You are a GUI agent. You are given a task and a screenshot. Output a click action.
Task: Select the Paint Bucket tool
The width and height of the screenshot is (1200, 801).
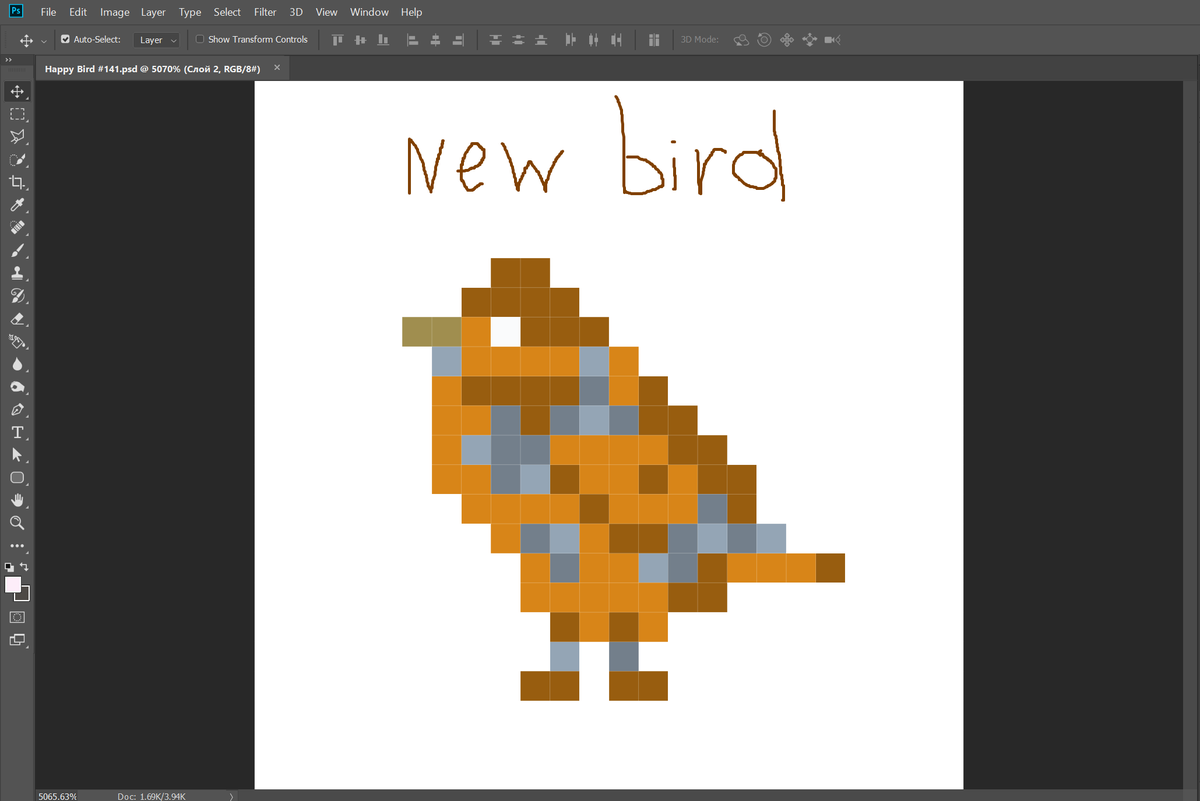(17, 342)
